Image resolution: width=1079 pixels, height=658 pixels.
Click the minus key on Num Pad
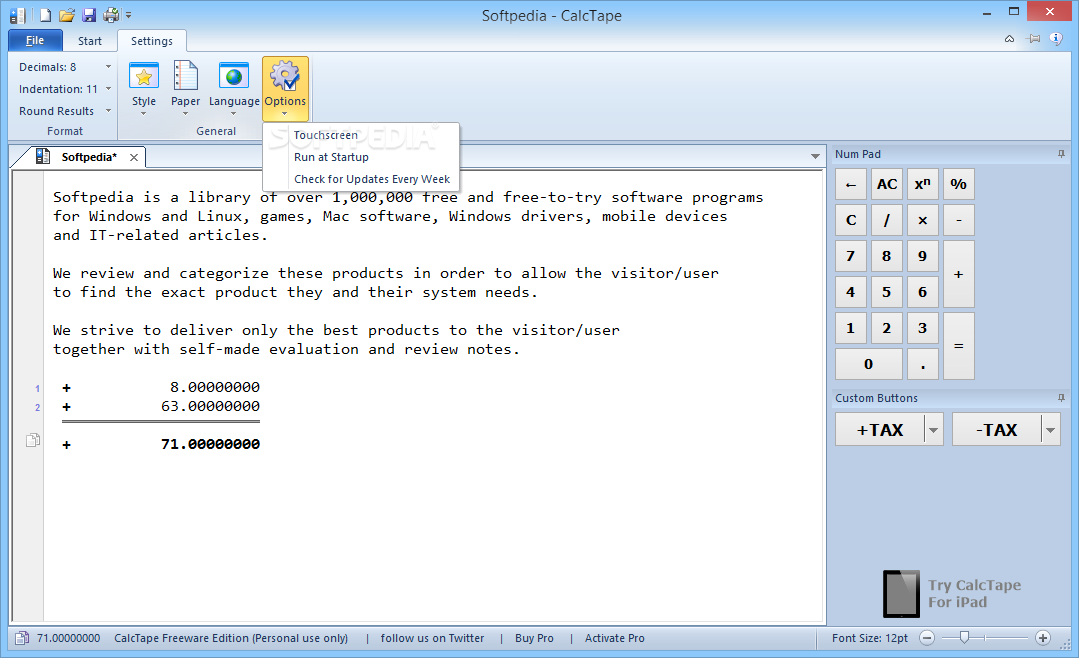[x=959, y=220]
